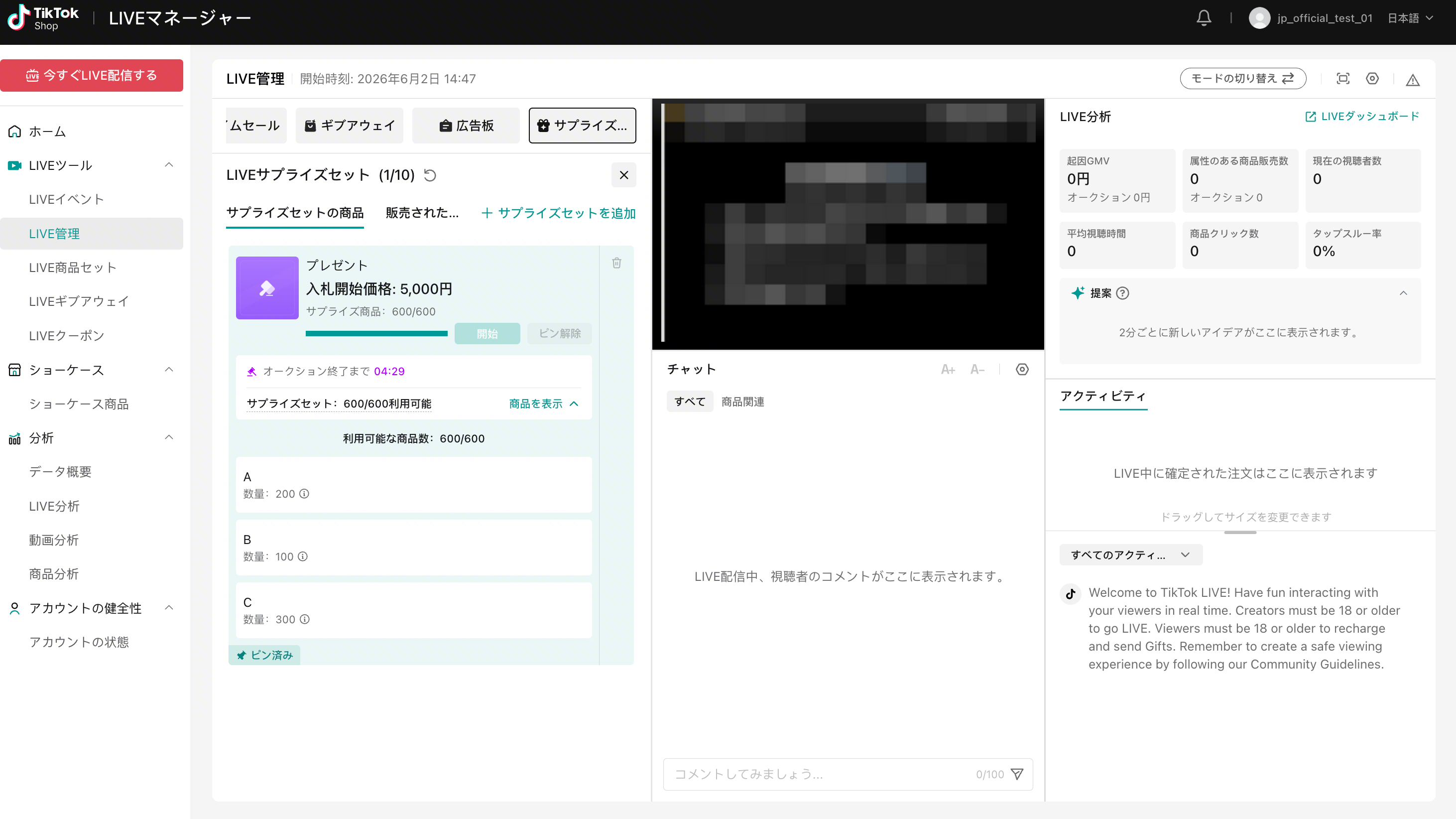Collapse the 分析 sidebar section
This screenshot has width=1456, height=819.
[168, 438]
